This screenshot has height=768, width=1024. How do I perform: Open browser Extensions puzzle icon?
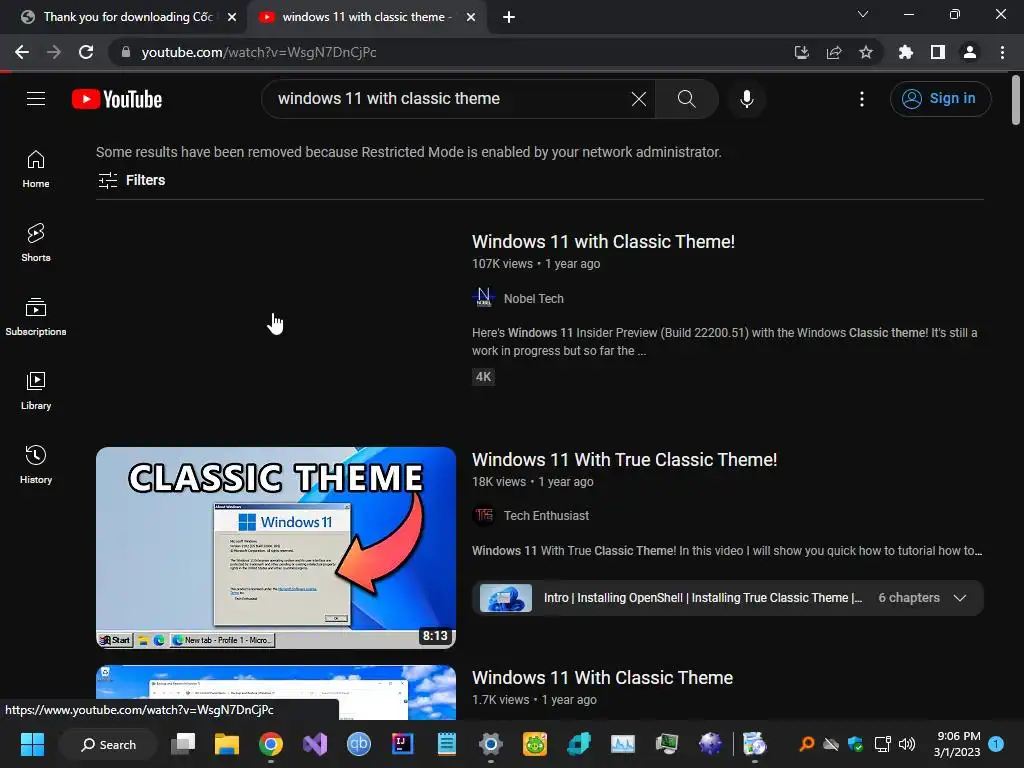coord(905,52)
